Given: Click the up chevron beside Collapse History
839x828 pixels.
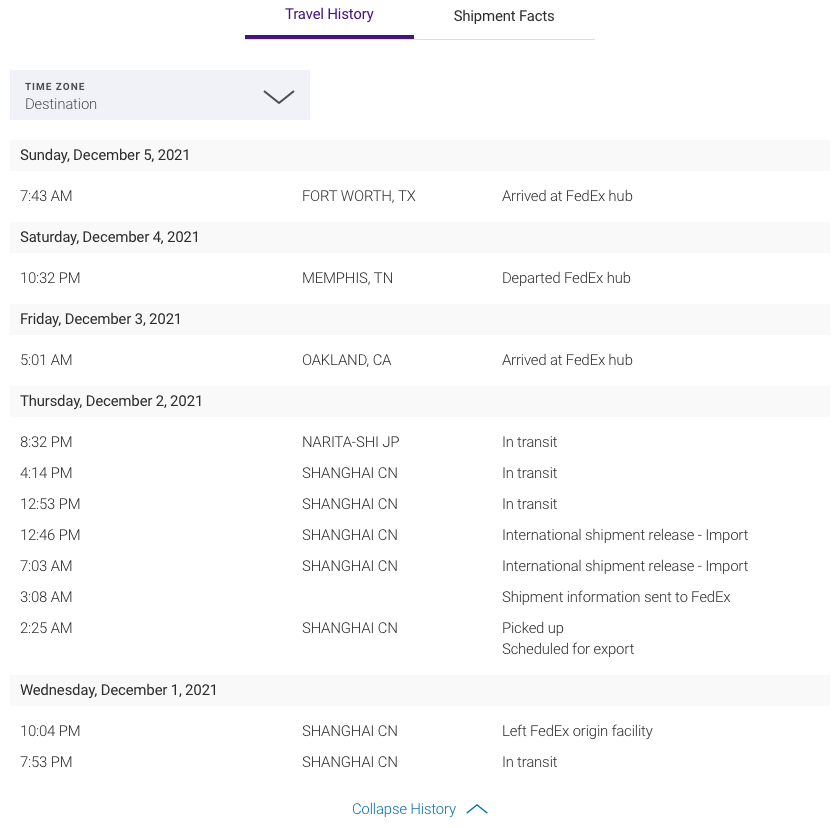Looking at the screenshot, I should pyautogui.click(x=477, y=809).
